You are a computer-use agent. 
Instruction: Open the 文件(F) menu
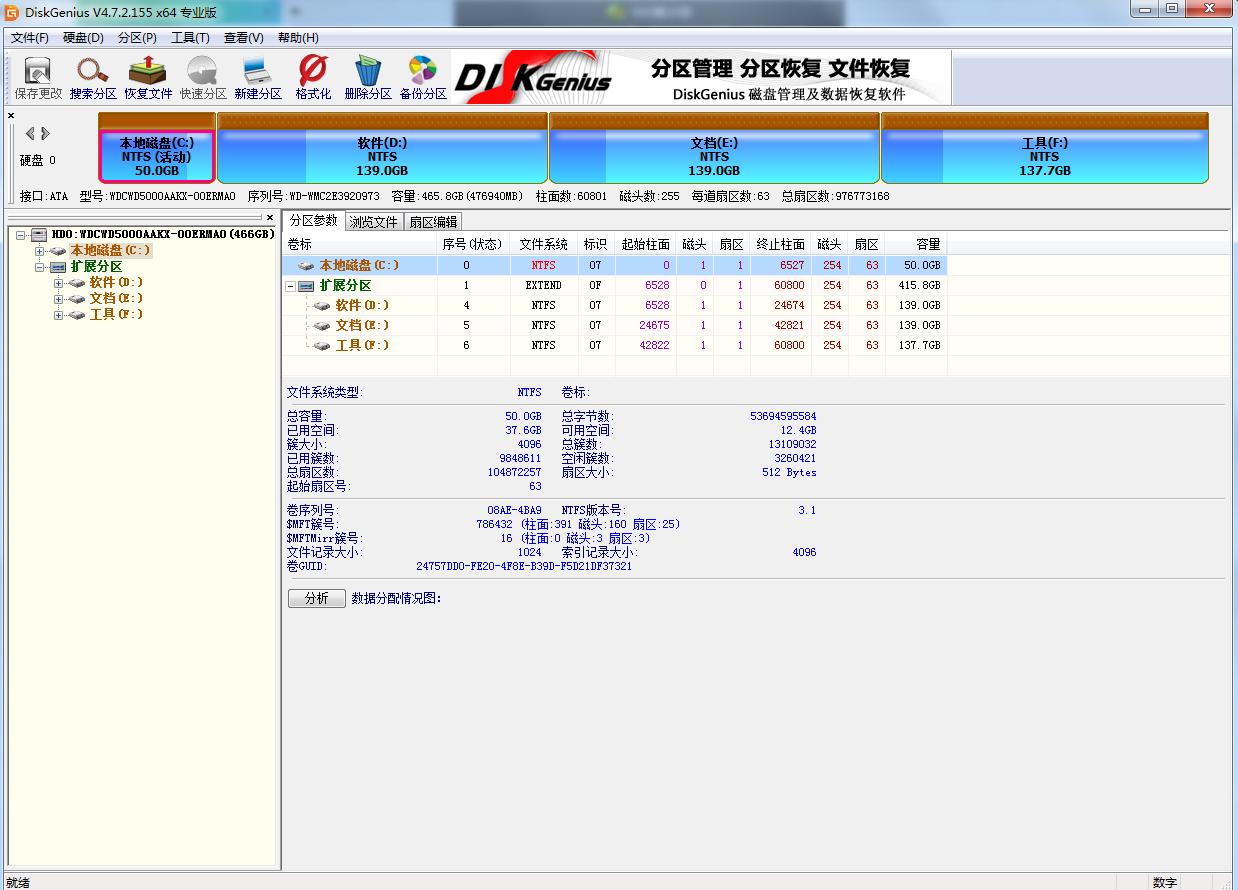pyautogui.click(x=29, y=38)
